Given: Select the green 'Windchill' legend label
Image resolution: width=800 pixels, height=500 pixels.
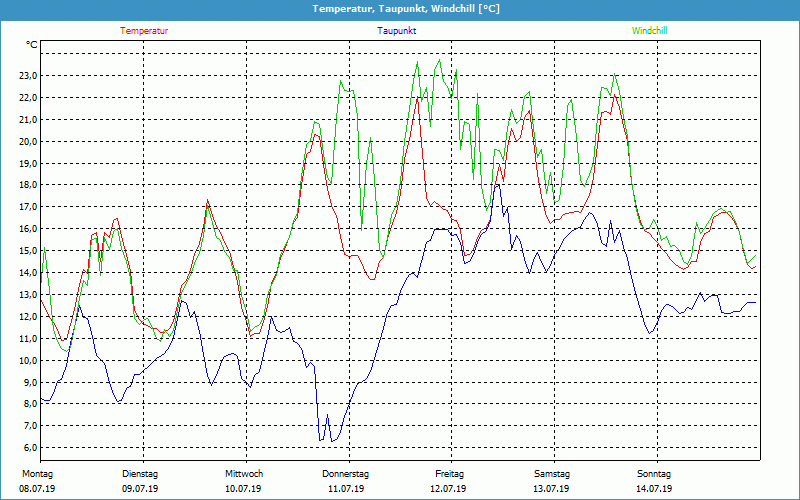Looking at the screenshot, I should pyautogui.click(x=649, y=31).
